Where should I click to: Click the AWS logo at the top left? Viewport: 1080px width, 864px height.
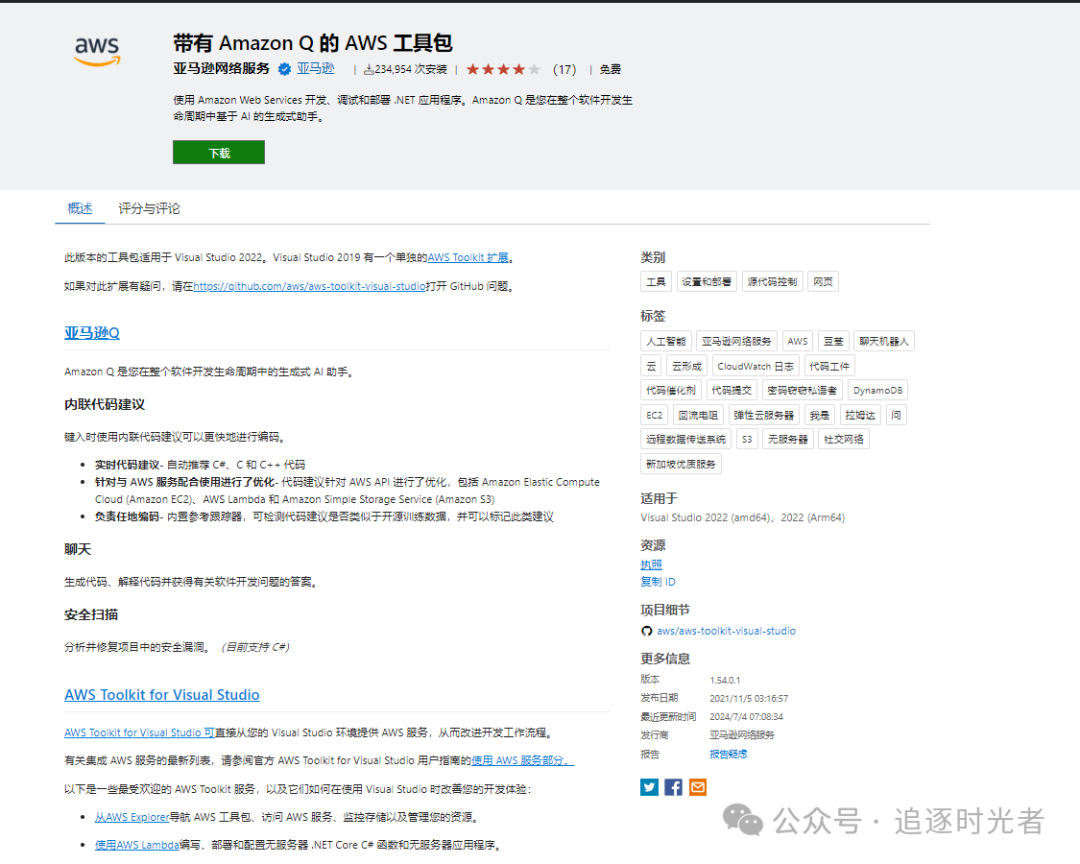point(97,51)
